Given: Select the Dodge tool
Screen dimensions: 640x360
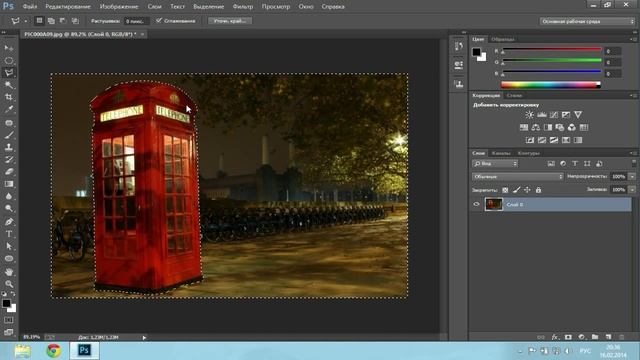Looking at the screenshot, I should coord(9,208).
